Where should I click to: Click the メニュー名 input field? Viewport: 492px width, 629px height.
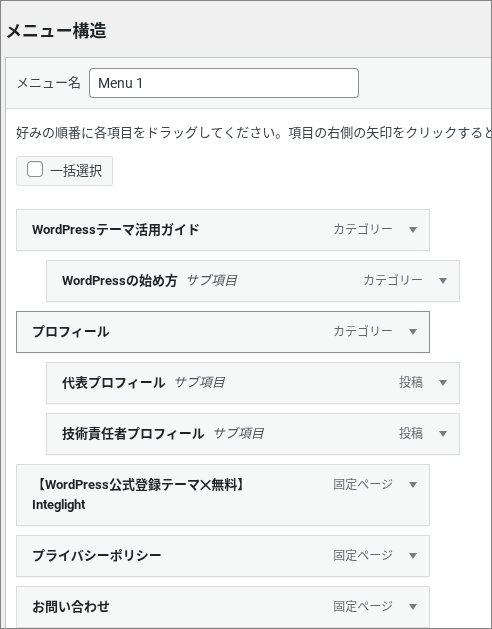coord(224,83)
